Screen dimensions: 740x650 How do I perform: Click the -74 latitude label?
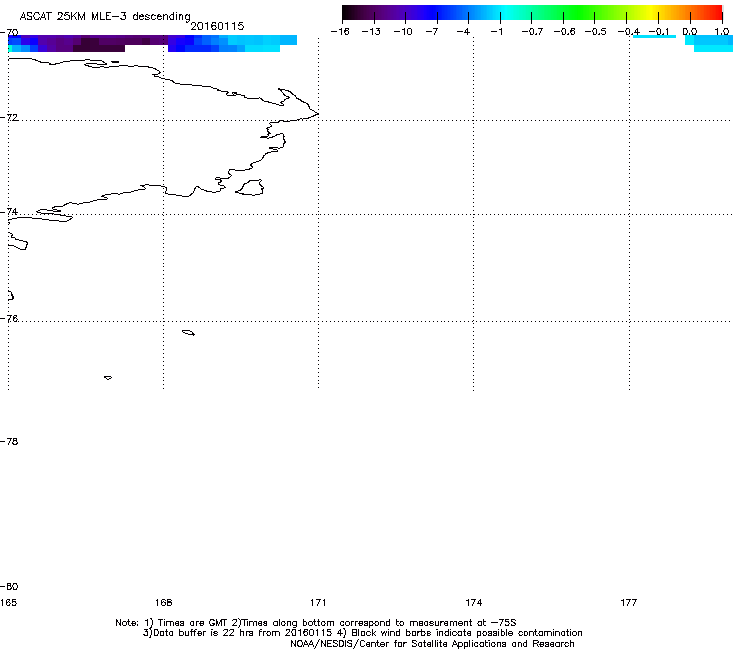pyautogui.click(x=9, y=212)
